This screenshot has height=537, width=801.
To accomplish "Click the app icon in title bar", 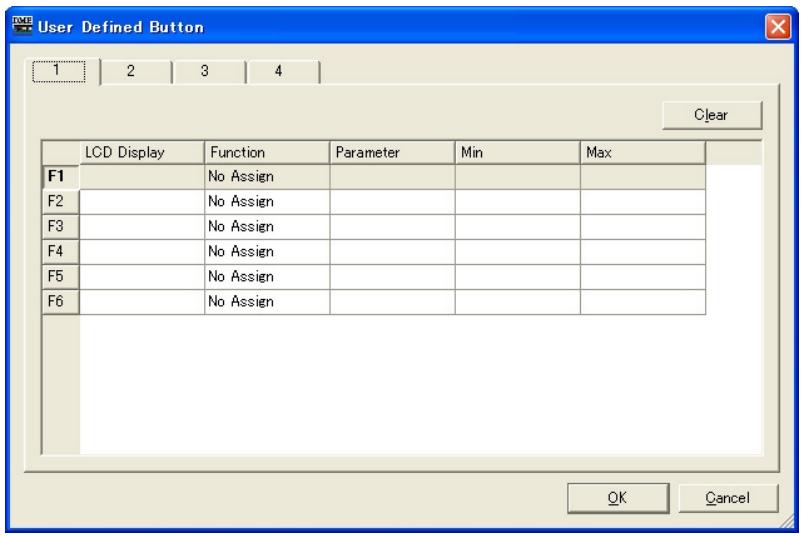I will coord(22,25).
